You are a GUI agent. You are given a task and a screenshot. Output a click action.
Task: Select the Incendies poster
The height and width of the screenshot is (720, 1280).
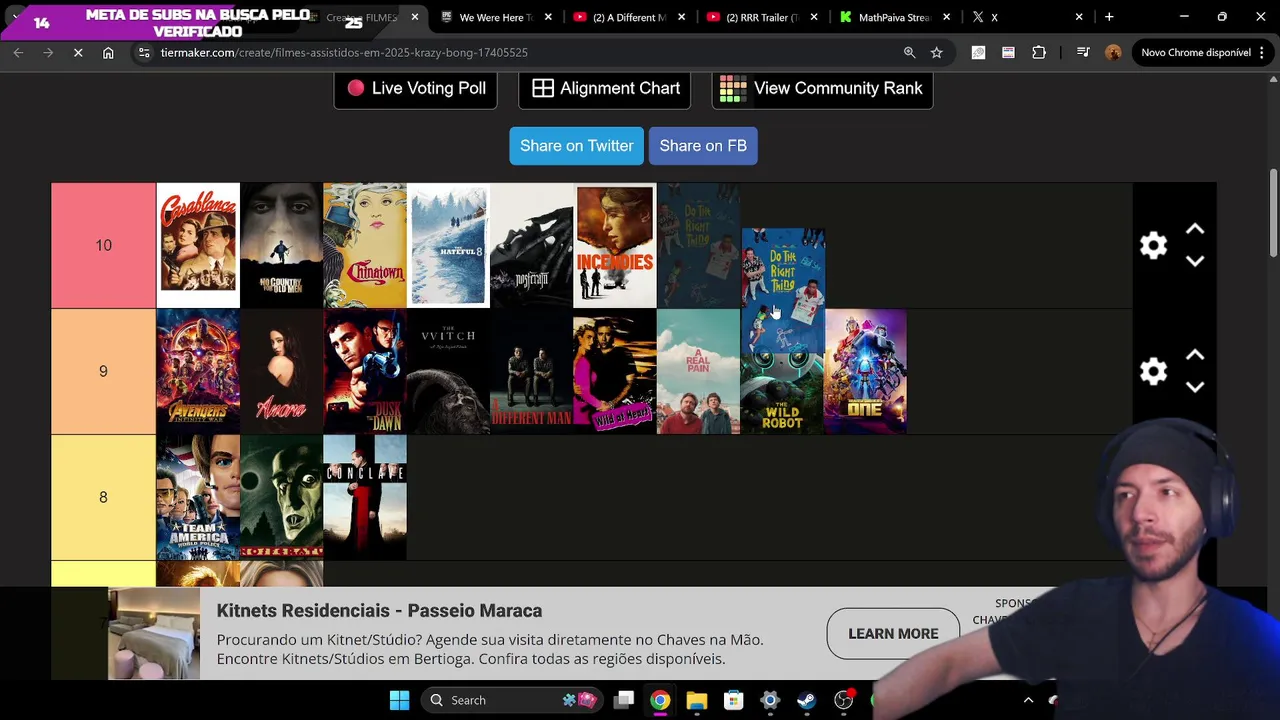[x=615, y=245]
